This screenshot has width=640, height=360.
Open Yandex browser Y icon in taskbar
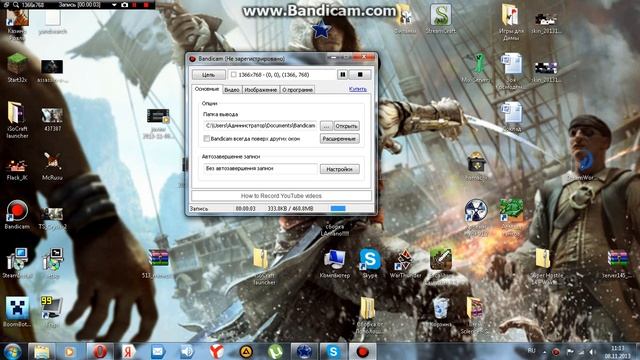click(216, 351)
